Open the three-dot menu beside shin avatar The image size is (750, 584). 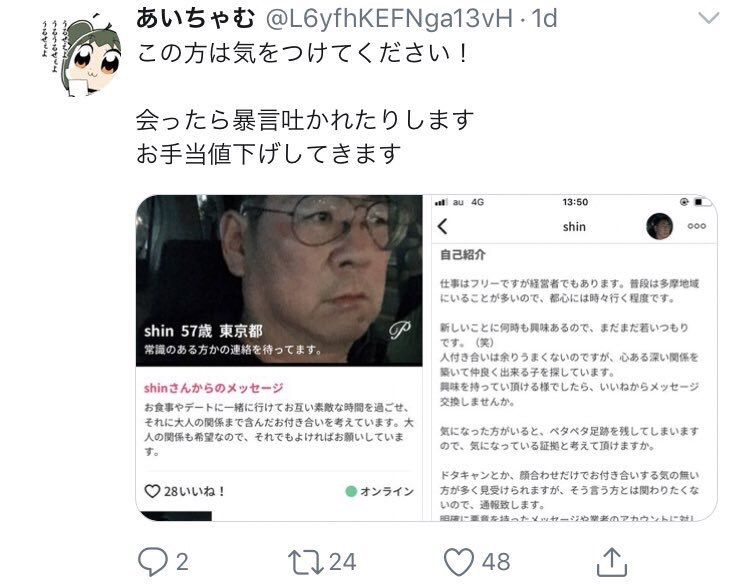[696, 226]
